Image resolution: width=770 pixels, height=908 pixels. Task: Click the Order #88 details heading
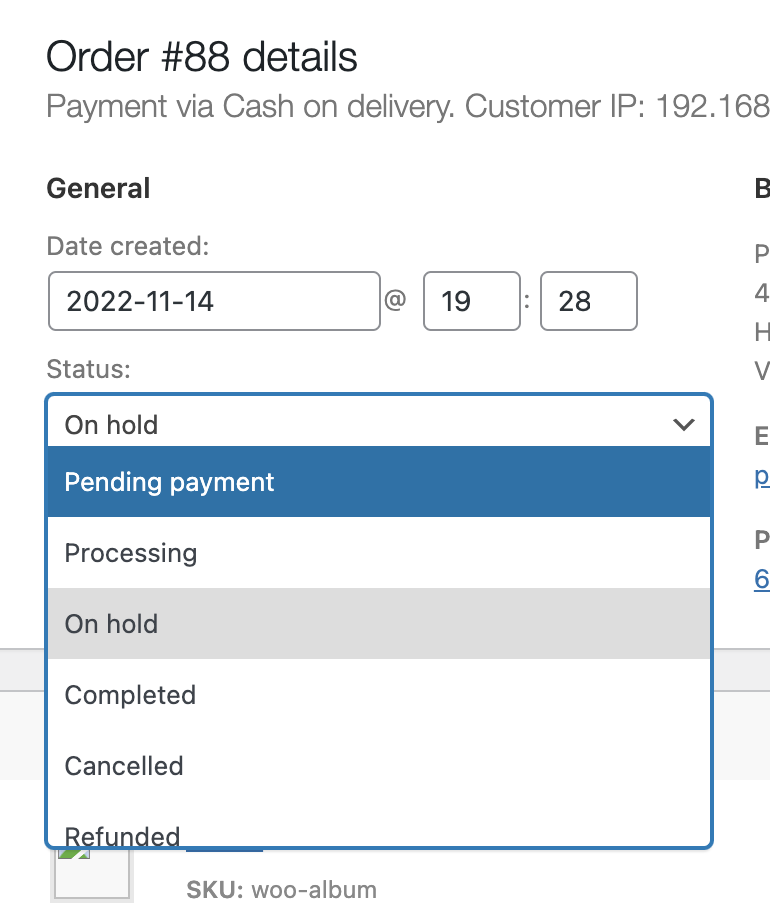[202, 57]
